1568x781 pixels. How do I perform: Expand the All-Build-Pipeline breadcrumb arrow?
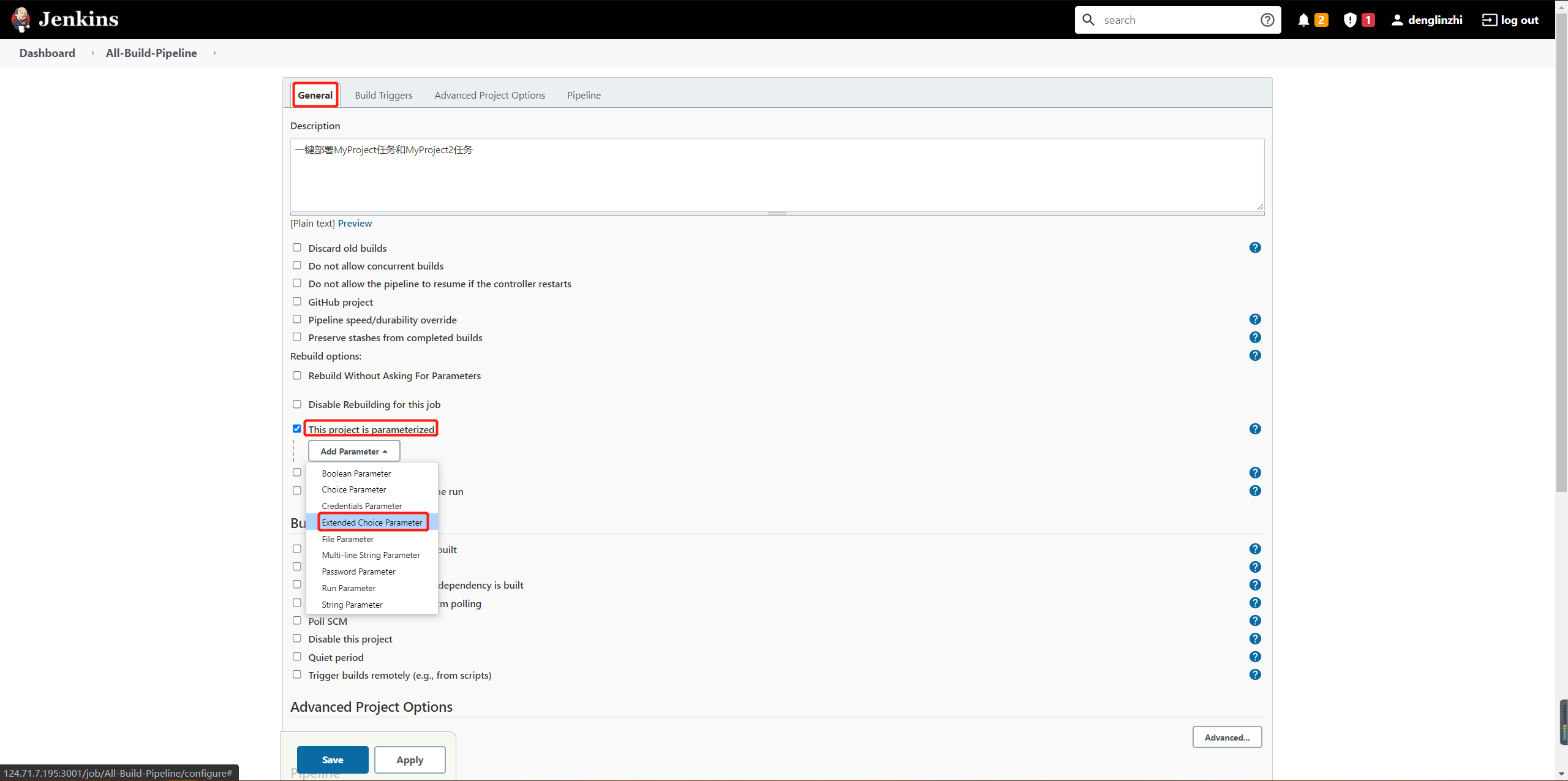pos(215,53)
